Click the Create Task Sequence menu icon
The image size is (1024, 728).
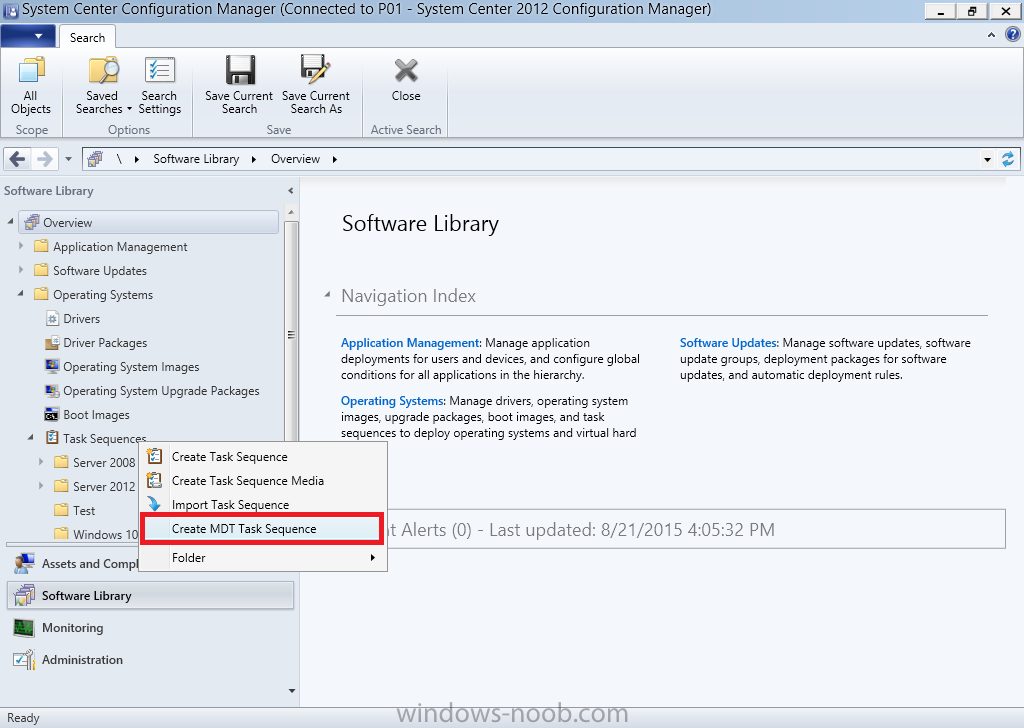click(155, 456)
